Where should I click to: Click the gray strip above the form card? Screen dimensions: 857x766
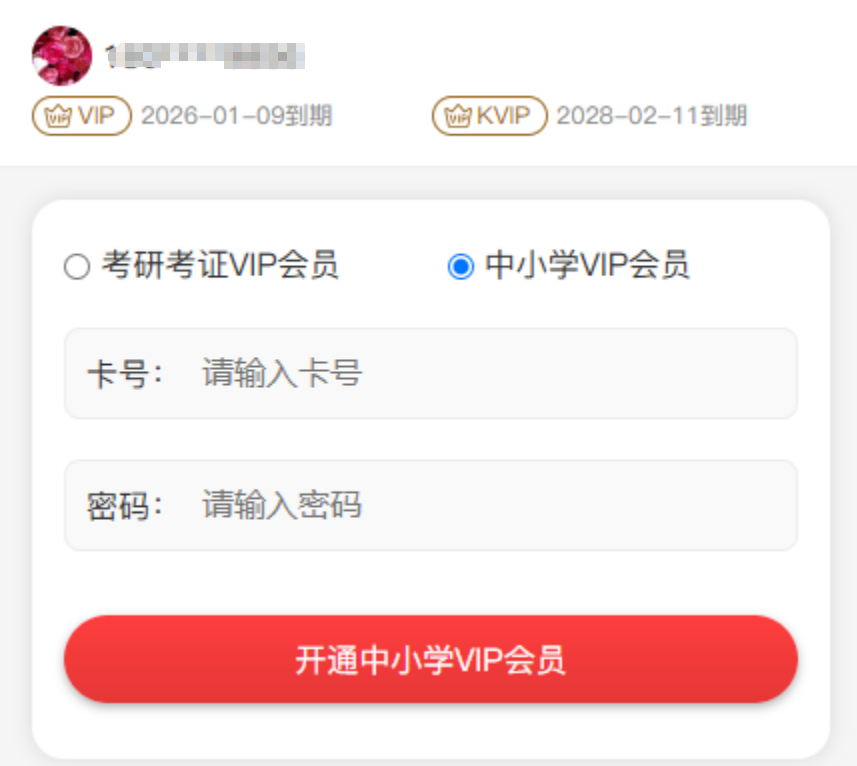[428, 182]
